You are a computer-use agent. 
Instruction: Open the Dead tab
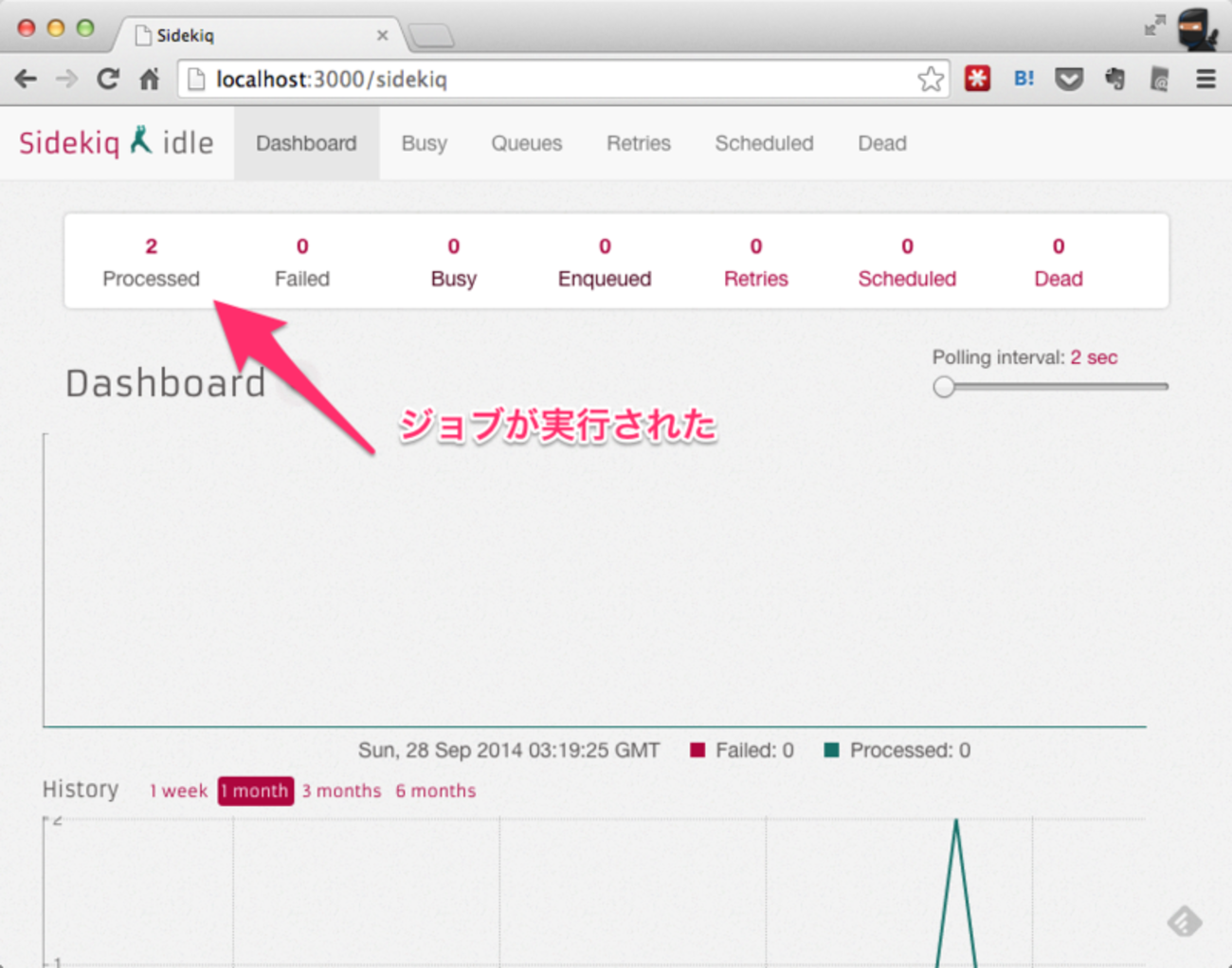881,143
